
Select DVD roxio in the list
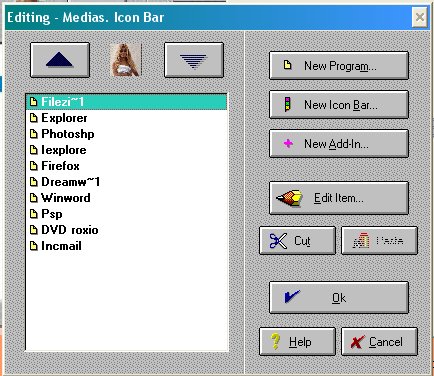click(127, 230)
